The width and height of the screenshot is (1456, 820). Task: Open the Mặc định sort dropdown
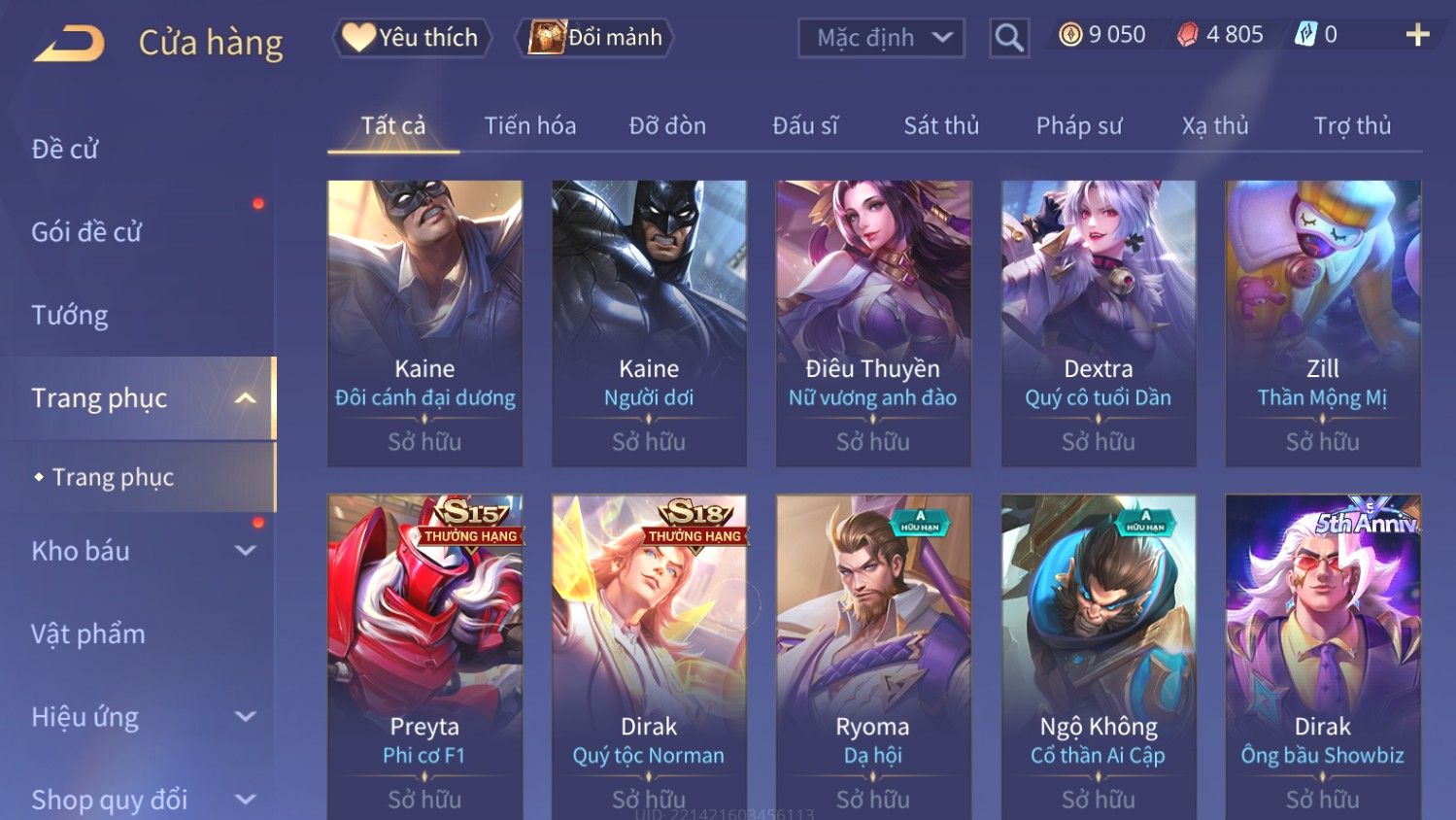click(x=882, y=38)
